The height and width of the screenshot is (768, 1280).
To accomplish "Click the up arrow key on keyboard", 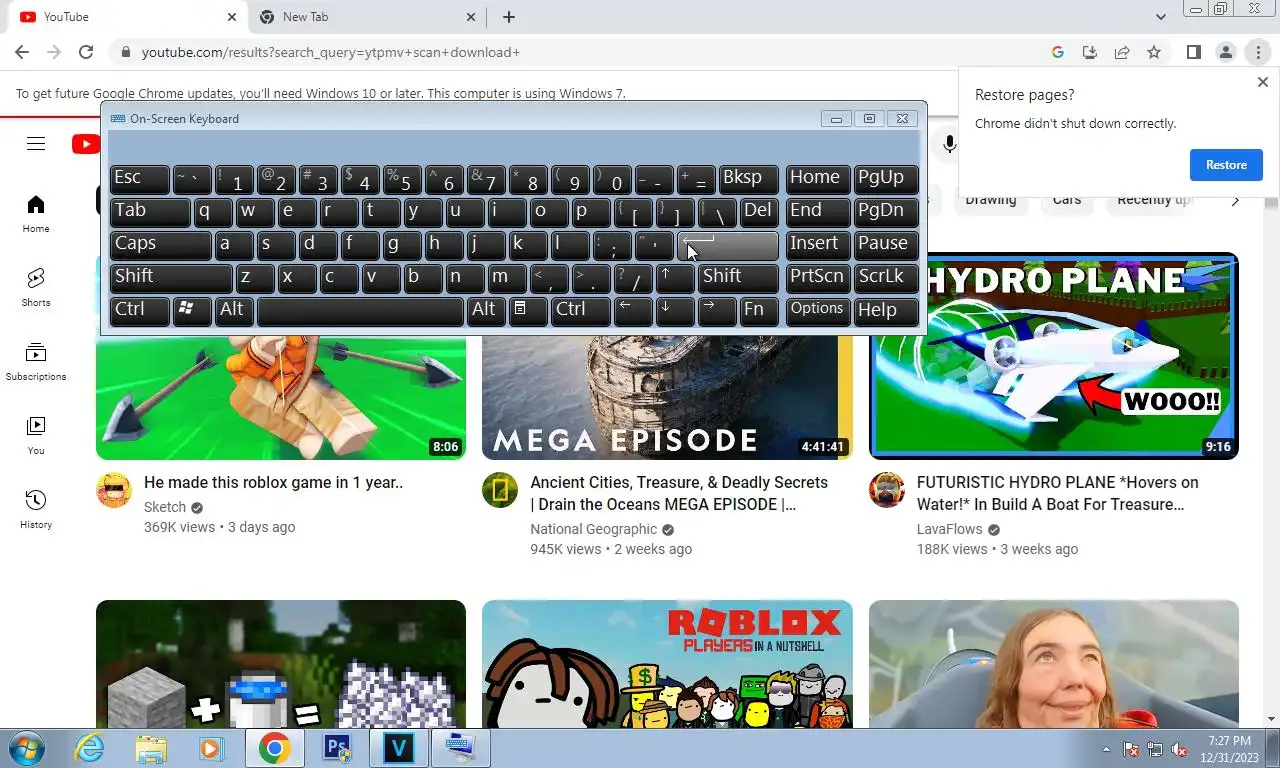I will pos(675,278).
